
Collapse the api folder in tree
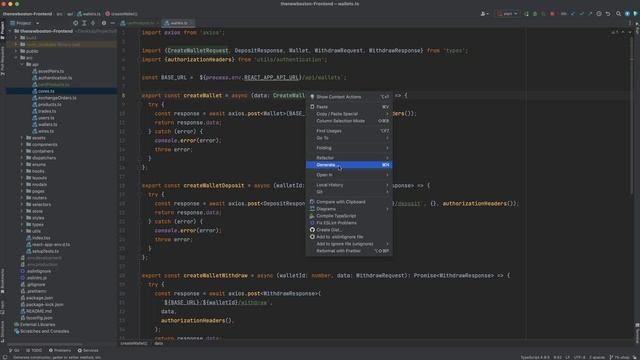tap(22, 64)
